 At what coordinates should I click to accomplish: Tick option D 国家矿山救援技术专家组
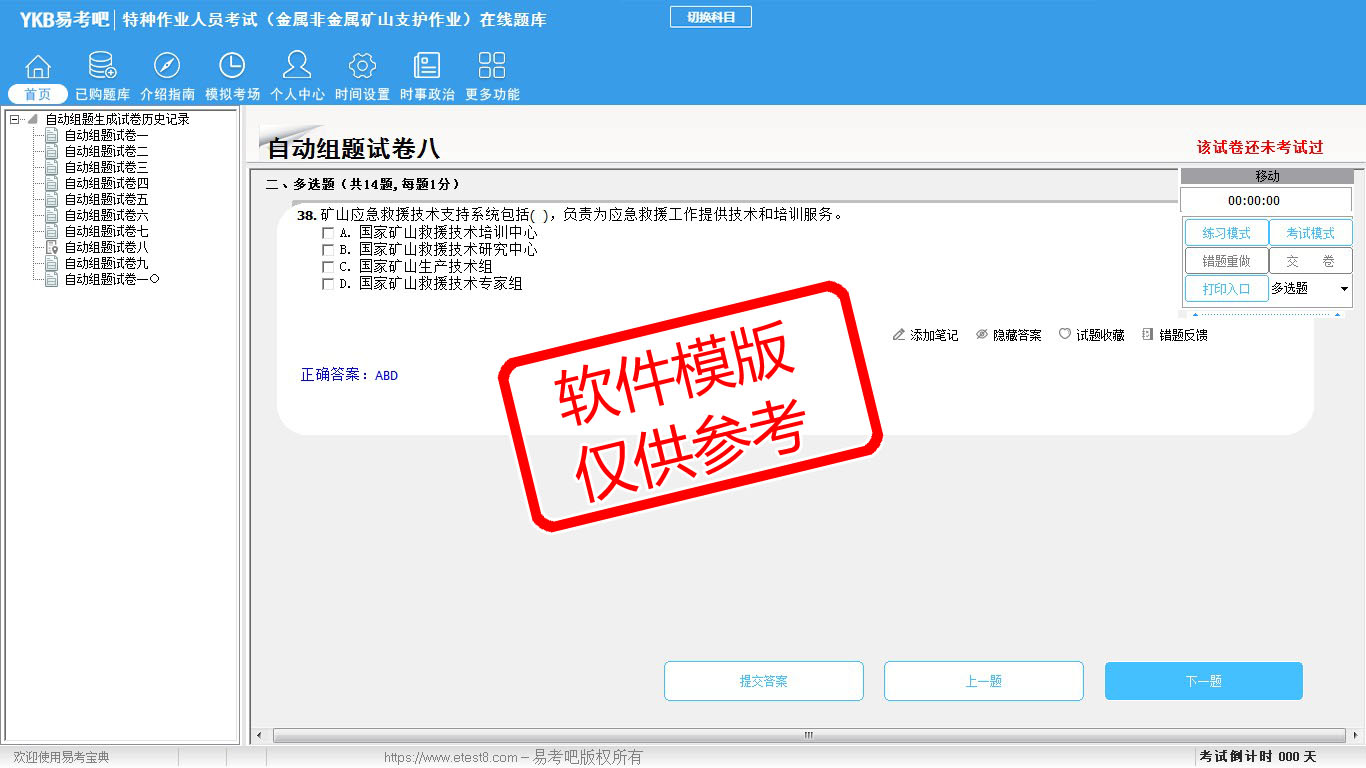328,284
